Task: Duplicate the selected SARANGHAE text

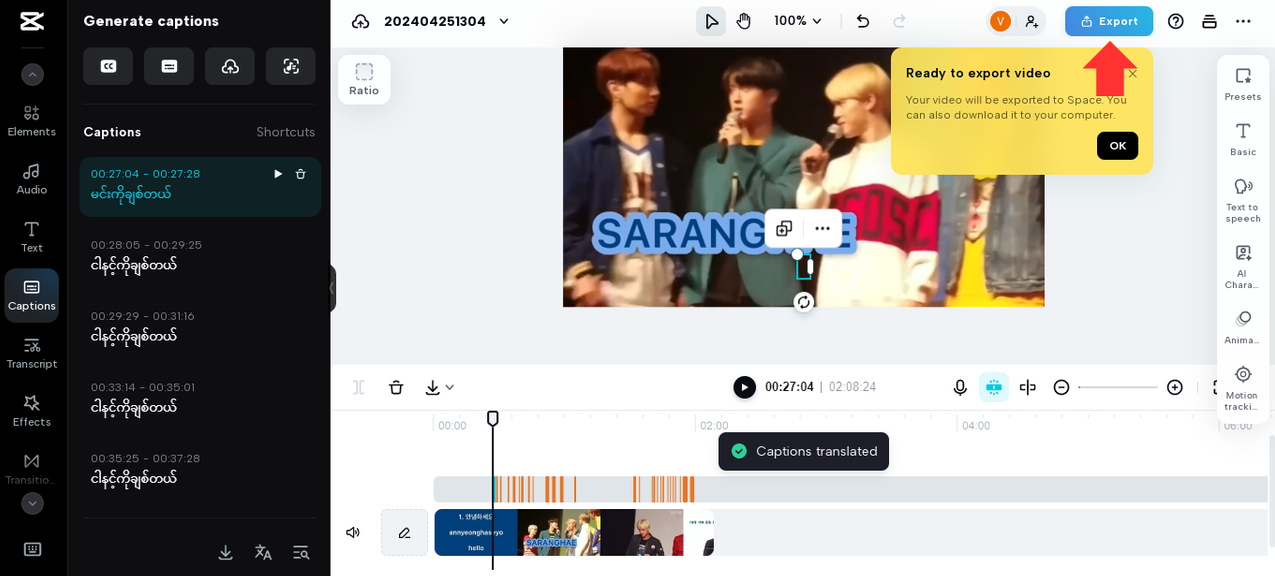Action: point(784,229)
